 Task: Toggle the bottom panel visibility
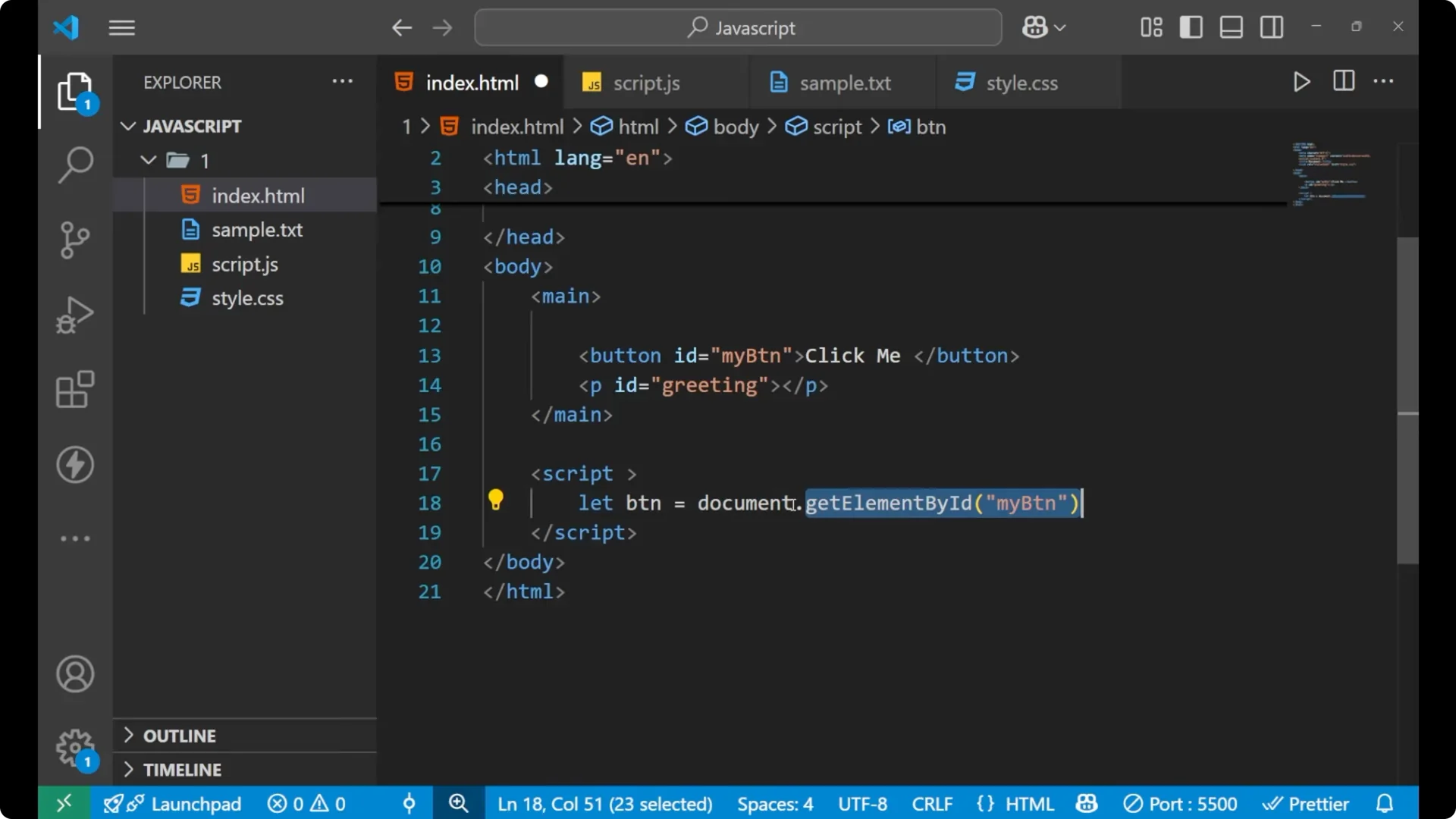(1231, 27)
